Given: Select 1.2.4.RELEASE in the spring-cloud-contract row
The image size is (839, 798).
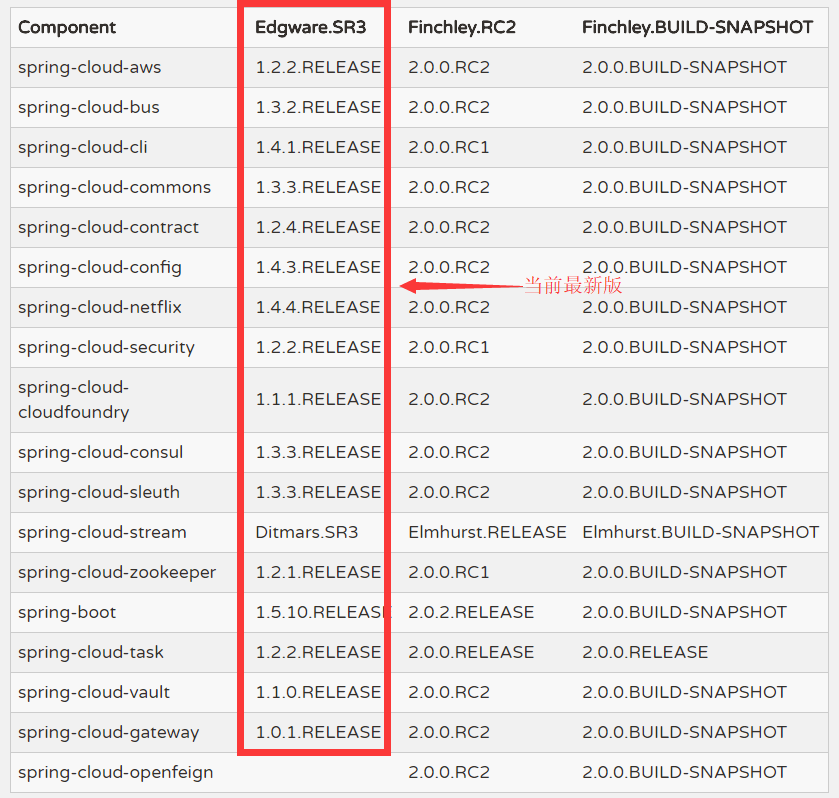Looking at the screenshot, I should (318, 227).
